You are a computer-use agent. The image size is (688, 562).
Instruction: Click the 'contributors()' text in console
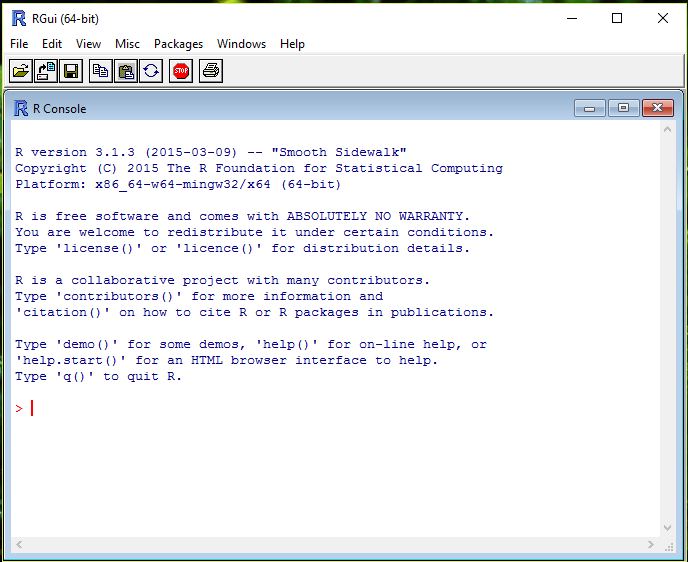(x=119, y=296)
